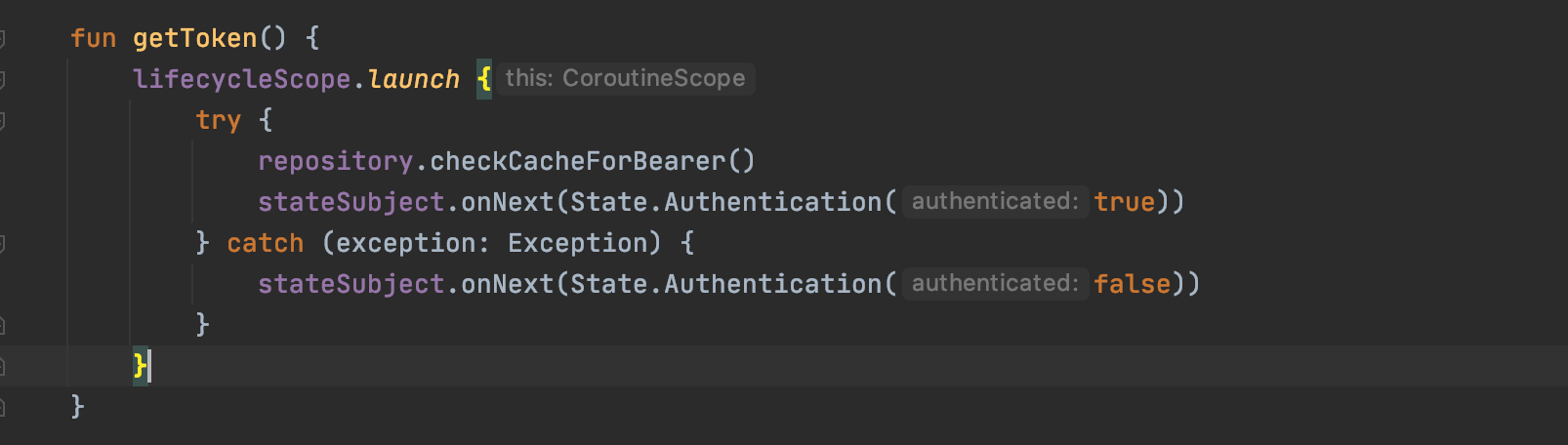Select the 'true' boolean literal
The width and height of the screenshot is (1568, 445).
(1124, 202)
